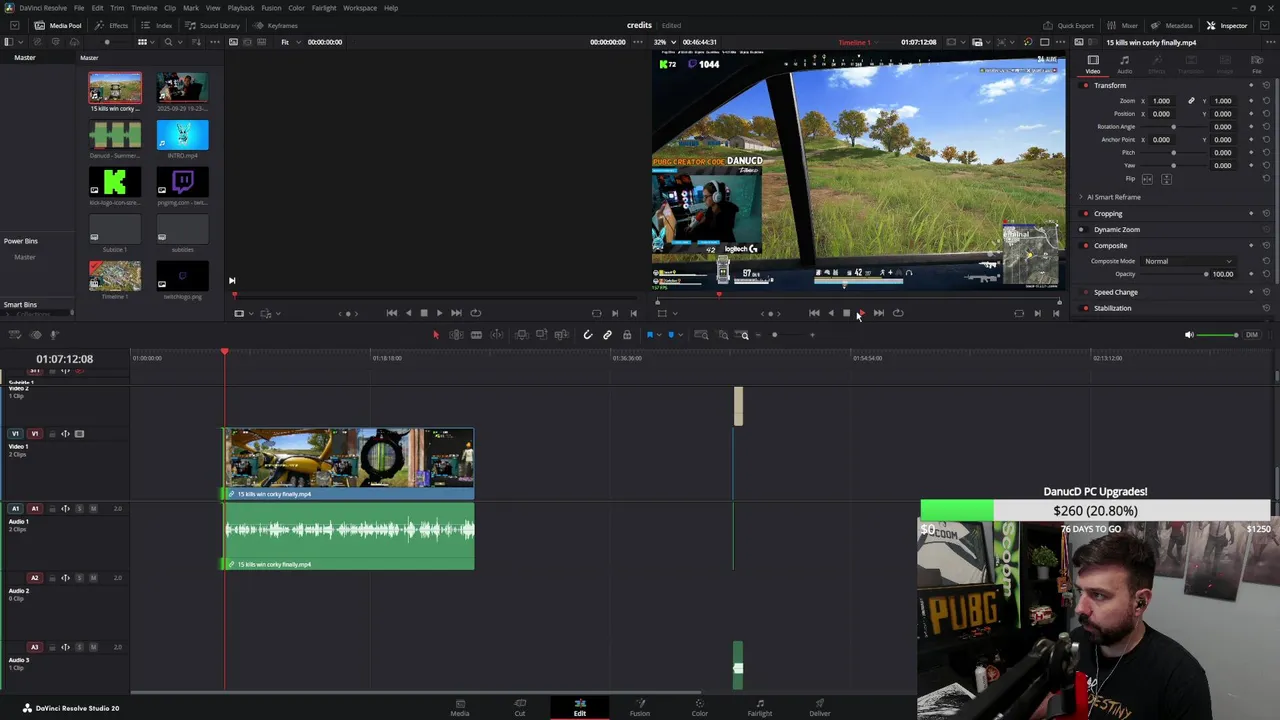
Task: Jump to first frame in timeline viewer
Action: 814,313
